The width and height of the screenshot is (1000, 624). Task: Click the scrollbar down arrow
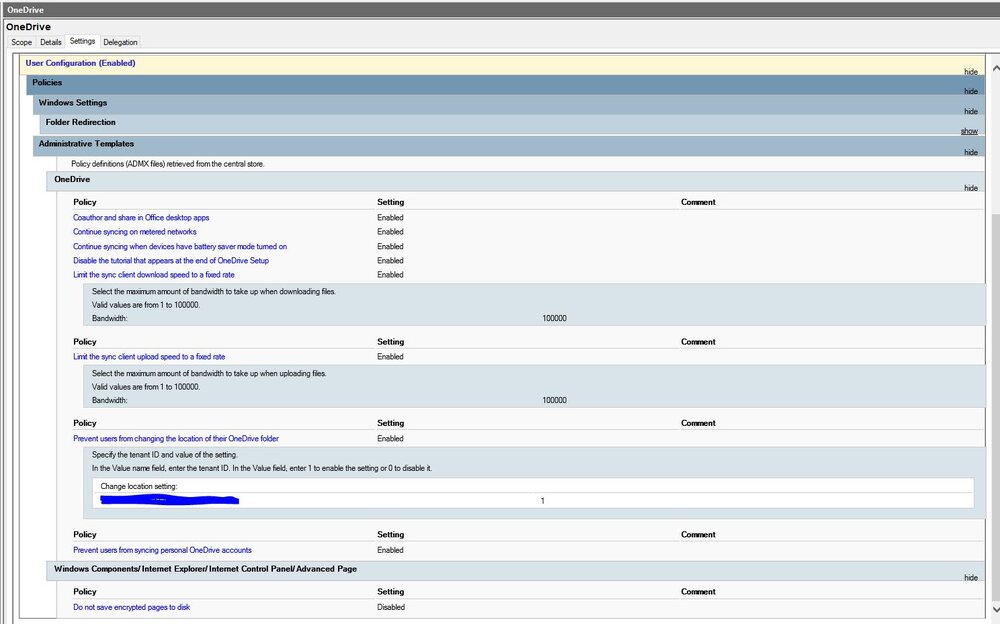(995, 611)
